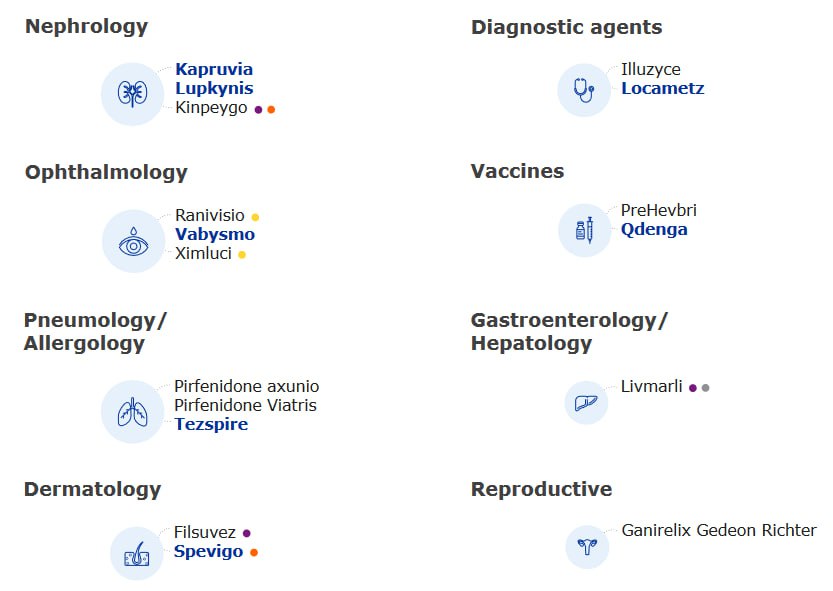This screenshot has width=833, height=591.
Task: Click the stethoscope icon for Diagnostic agents
Action: (x=584, y=90)
